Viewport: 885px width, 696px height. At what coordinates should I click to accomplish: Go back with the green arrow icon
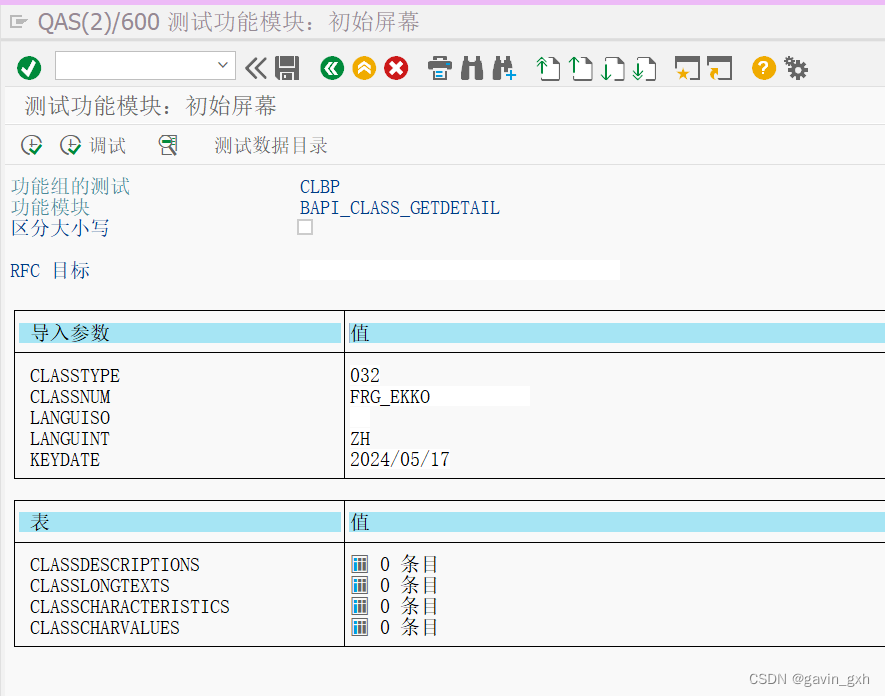(331, 68)
